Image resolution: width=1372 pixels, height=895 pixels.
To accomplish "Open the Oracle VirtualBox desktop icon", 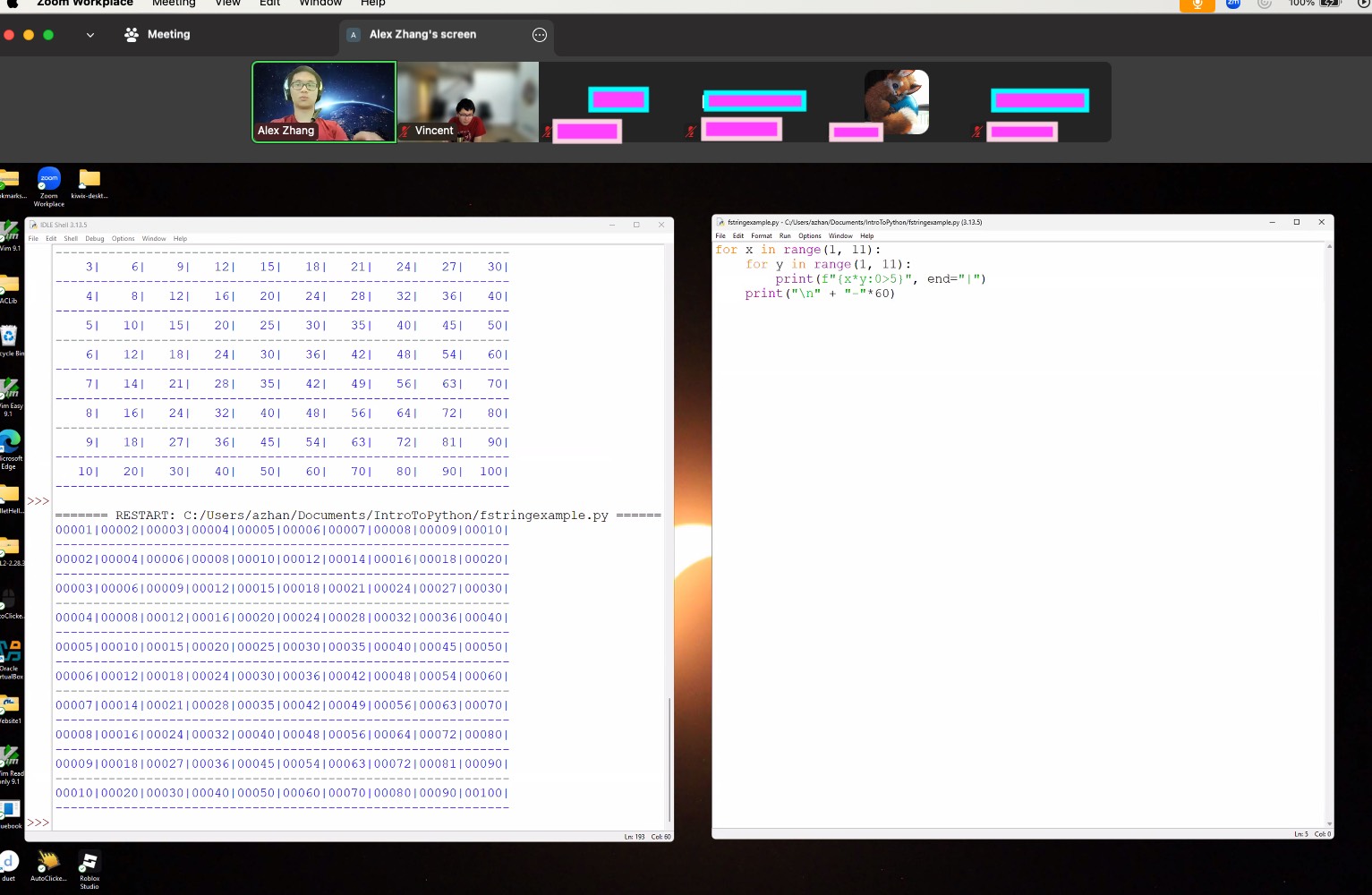I will (11, 660).
